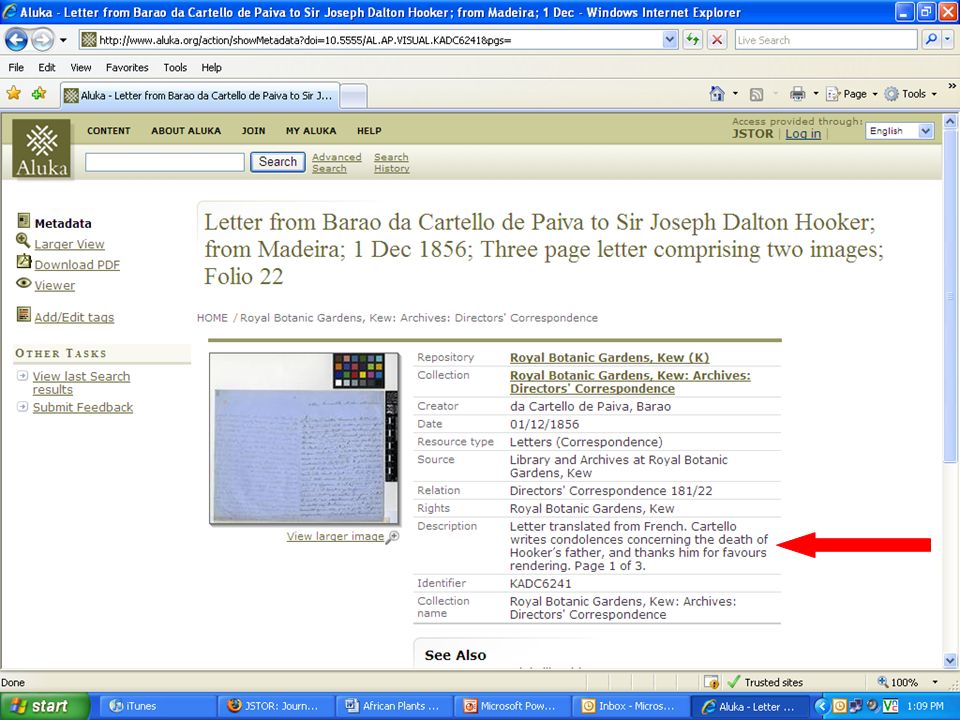Click the View larger image link

pos(335,536)
